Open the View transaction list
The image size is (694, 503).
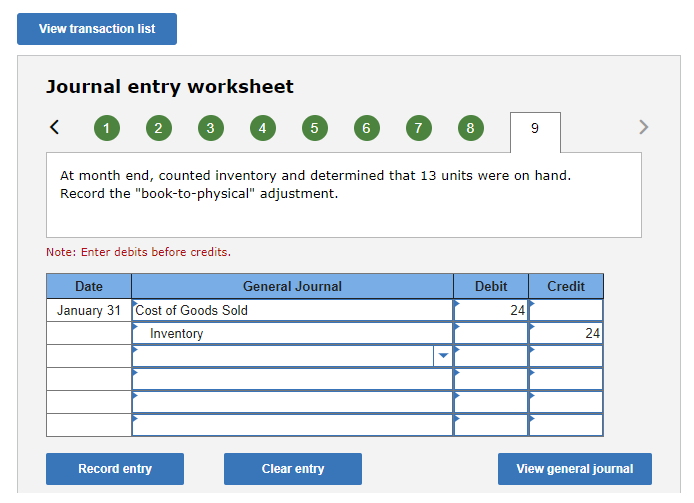point(97,29)
